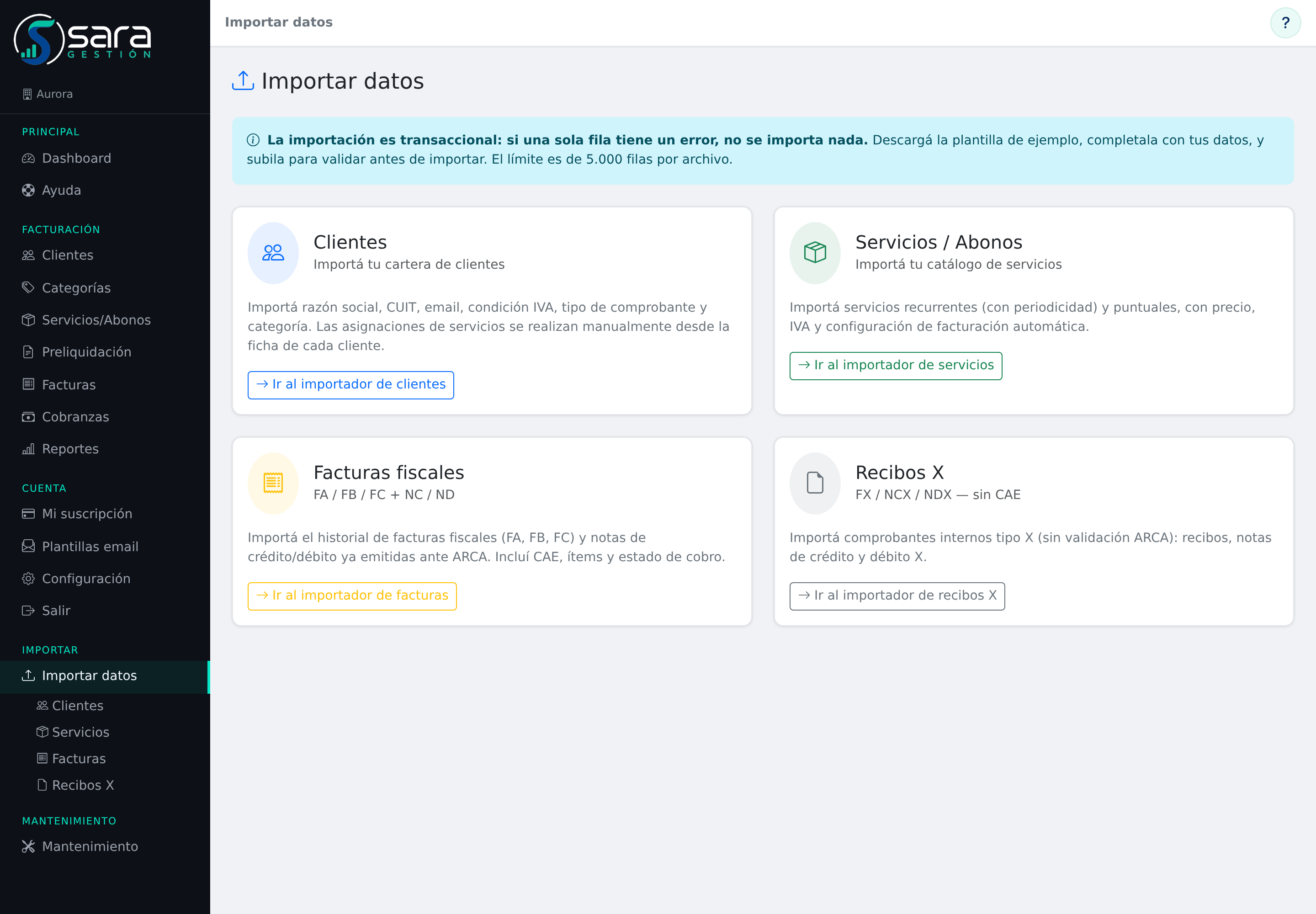
Task: Click the Configuración gear icon
Action: point(28,579)
